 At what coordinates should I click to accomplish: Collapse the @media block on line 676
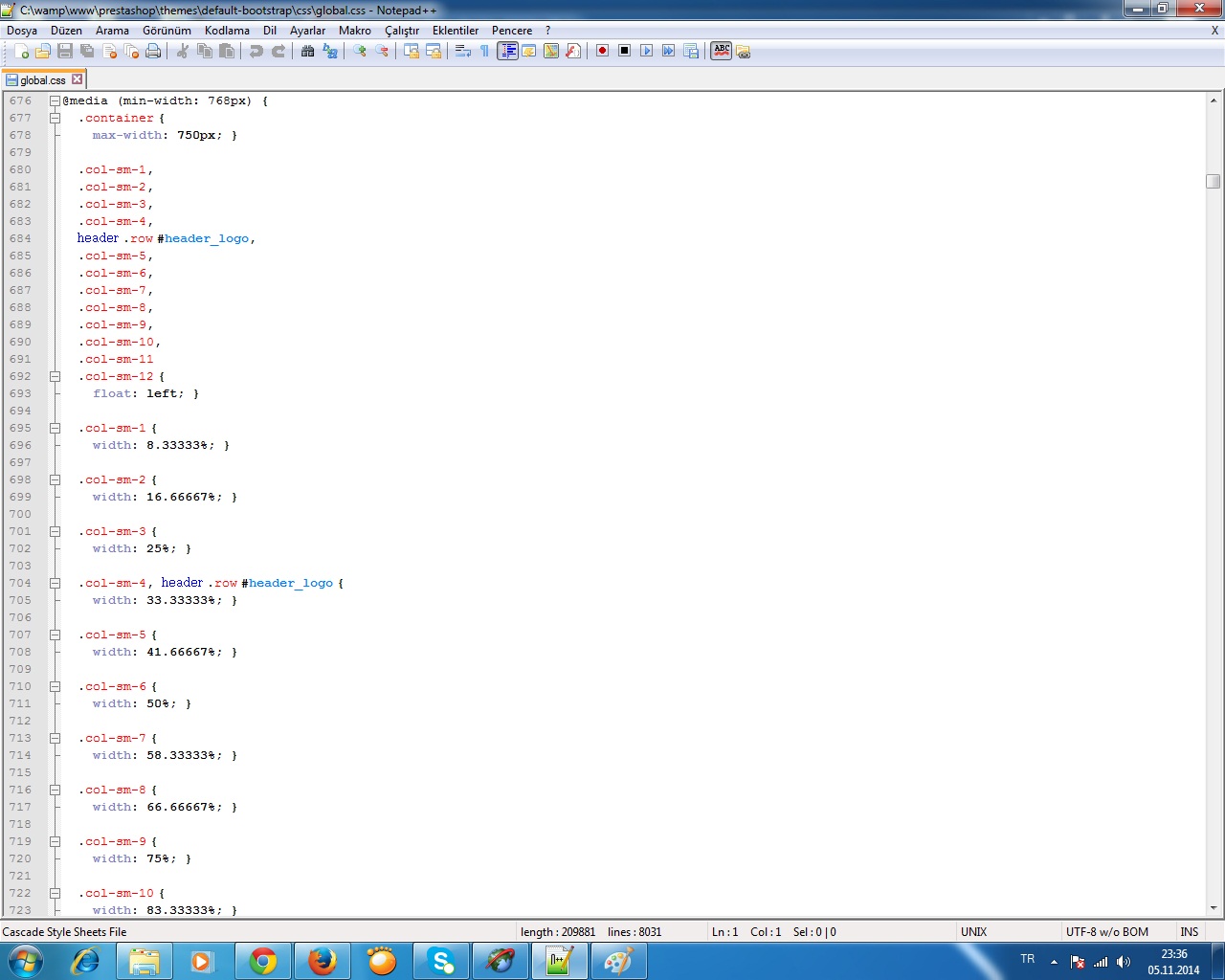coord(56,101)
